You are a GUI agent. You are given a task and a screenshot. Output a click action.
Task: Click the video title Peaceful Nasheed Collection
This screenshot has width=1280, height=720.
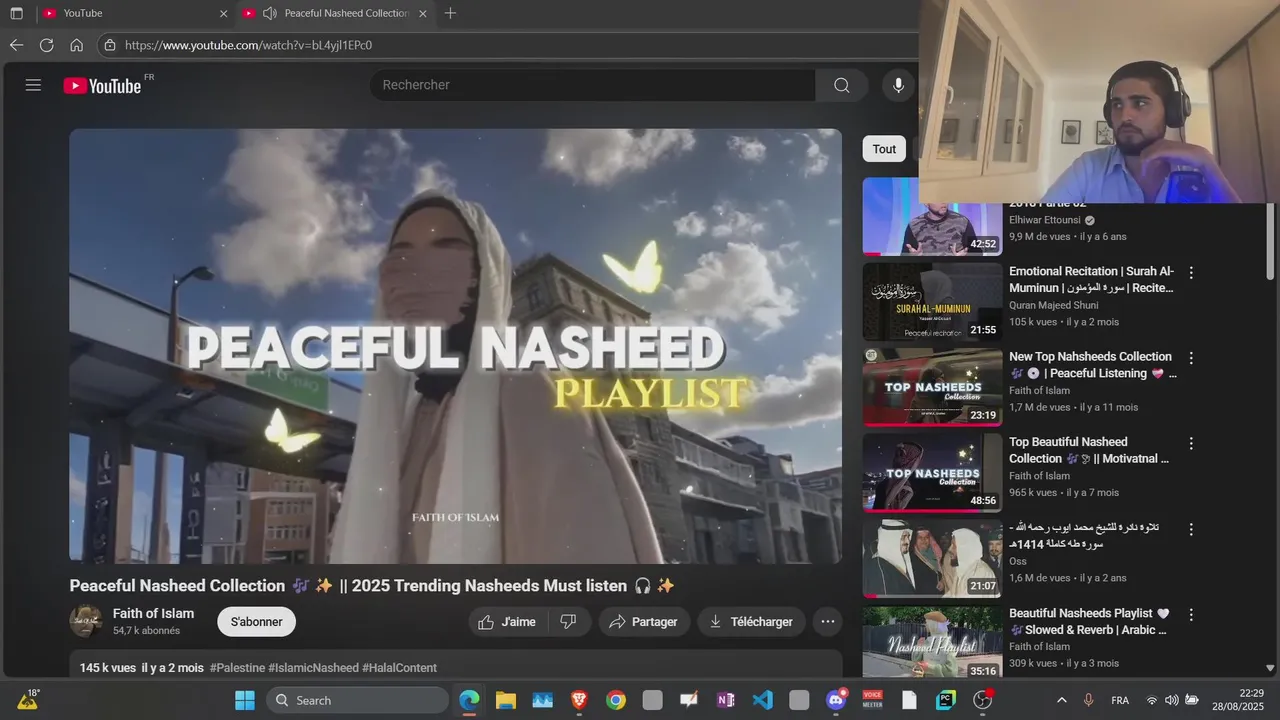(372, 586)
